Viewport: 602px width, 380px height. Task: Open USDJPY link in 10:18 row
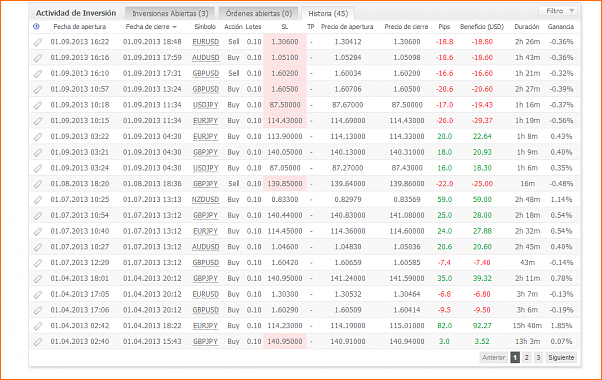tap(205, 105)
